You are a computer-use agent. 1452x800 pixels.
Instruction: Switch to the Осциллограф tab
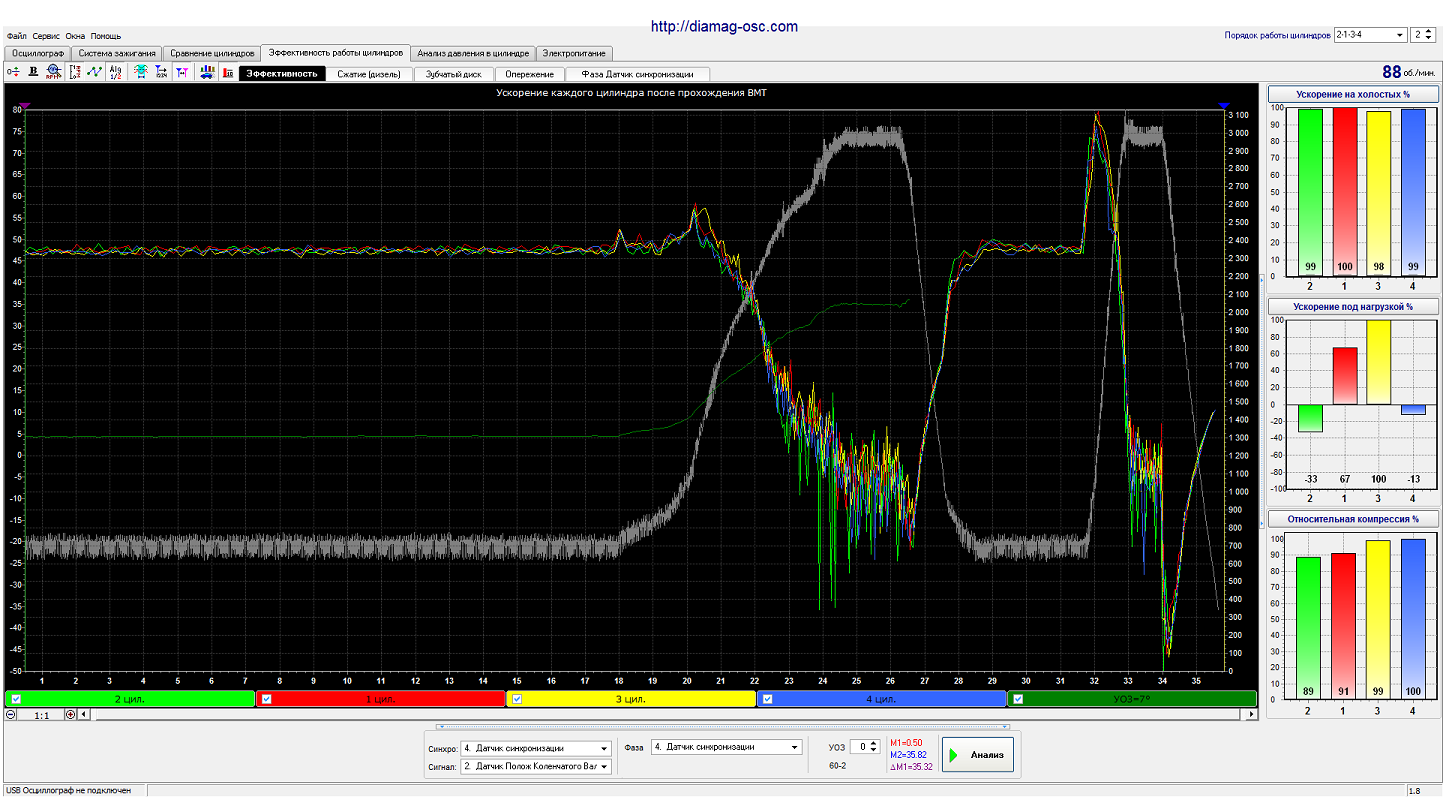pos(38,53)
